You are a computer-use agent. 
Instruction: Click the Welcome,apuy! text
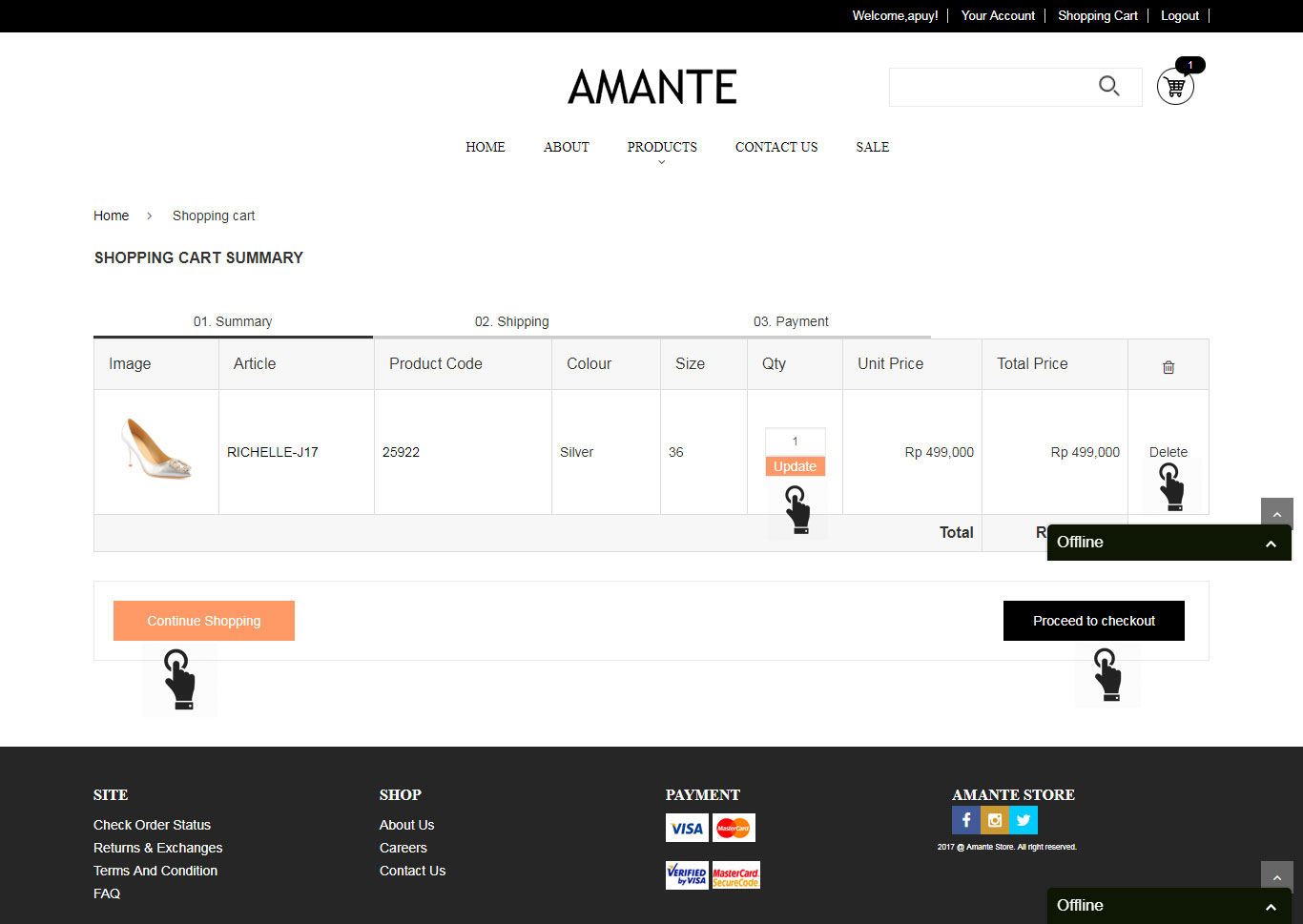895,15
